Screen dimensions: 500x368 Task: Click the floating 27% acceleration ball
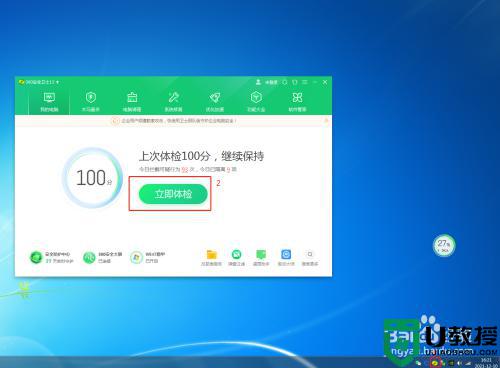[x=444, y=246]
